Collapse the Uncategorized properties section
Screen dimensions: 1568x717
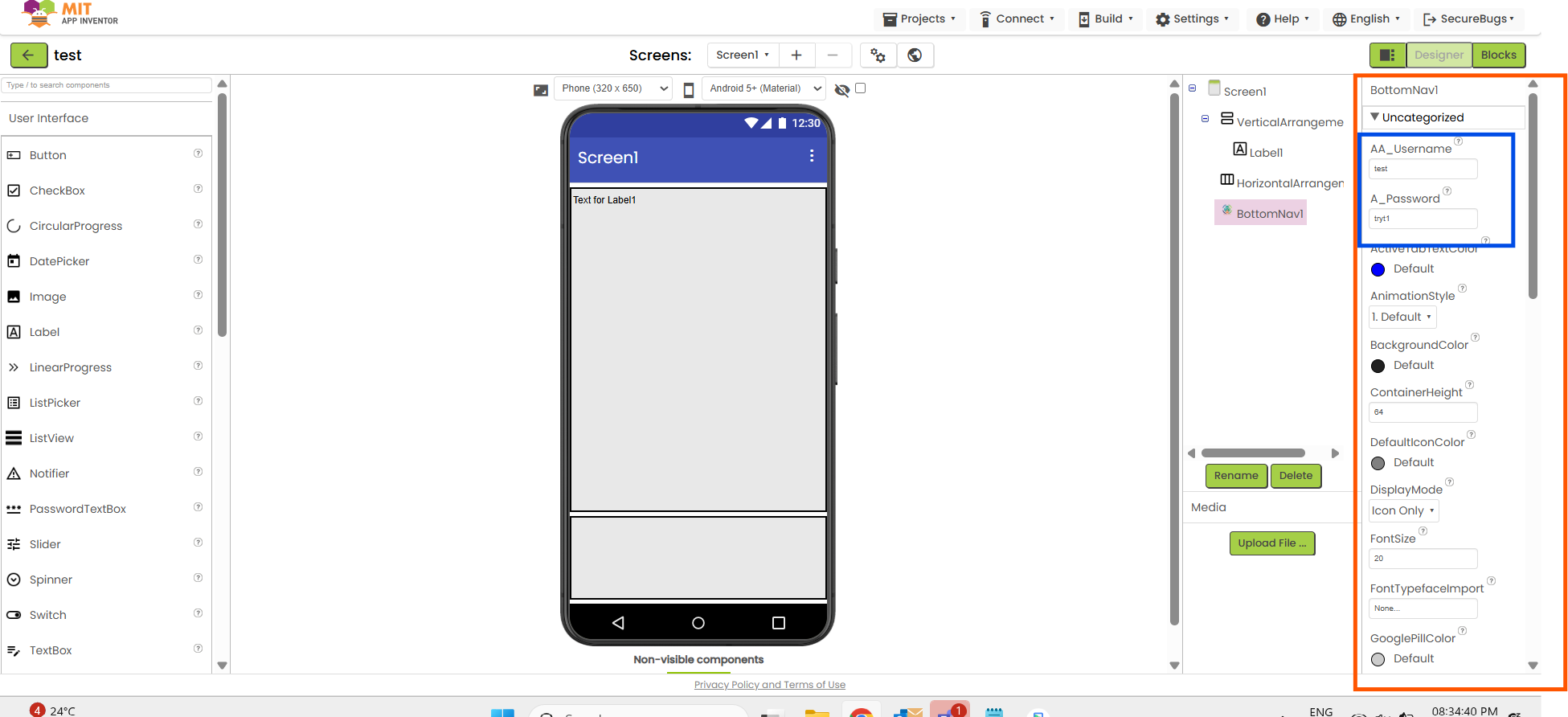click(1375, 117)
